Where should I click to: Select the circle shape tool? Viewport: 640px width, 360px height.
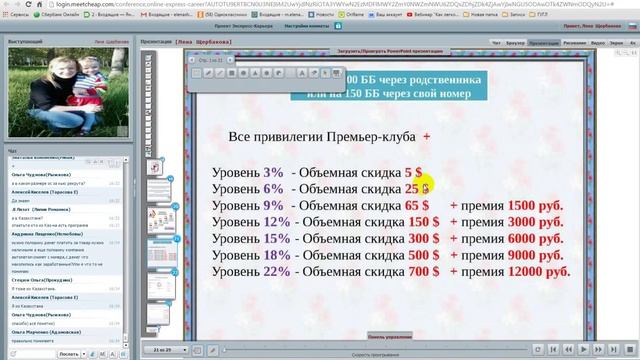(x=243, y=73)
